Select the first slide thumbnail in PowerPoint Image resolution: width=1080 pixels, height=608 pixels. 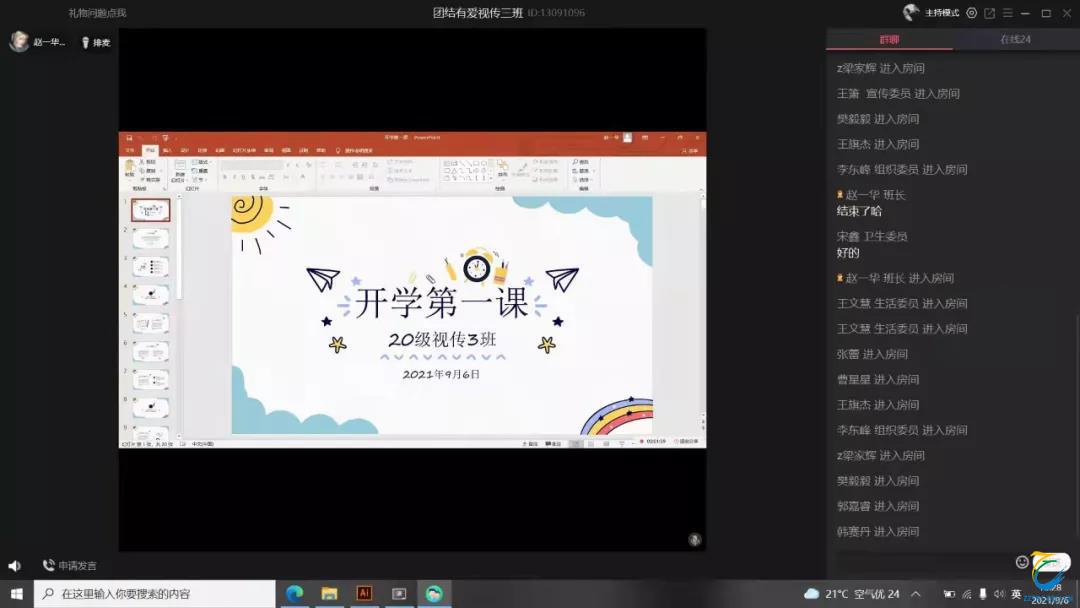pyautogui.click(x=151, y=210)
